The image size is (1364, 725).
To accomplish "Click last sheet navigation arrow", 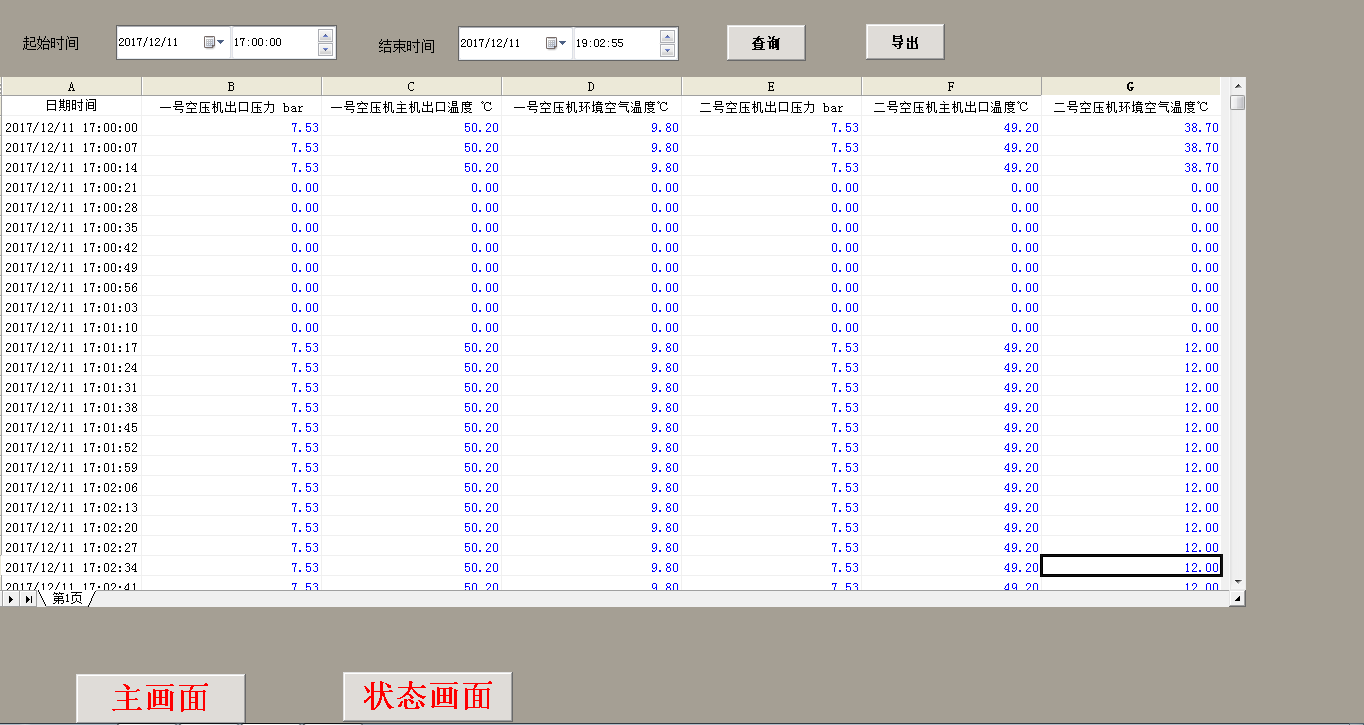I will coord(28,598).
